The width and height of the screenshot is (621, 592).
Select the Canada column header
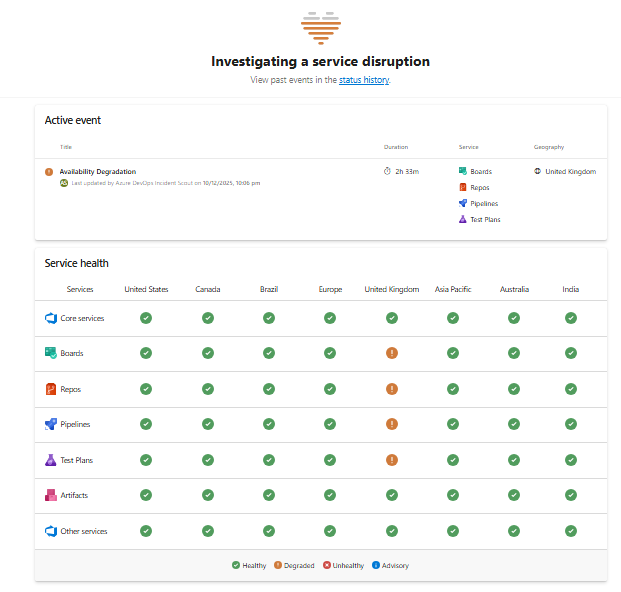[x=208, y=289]
